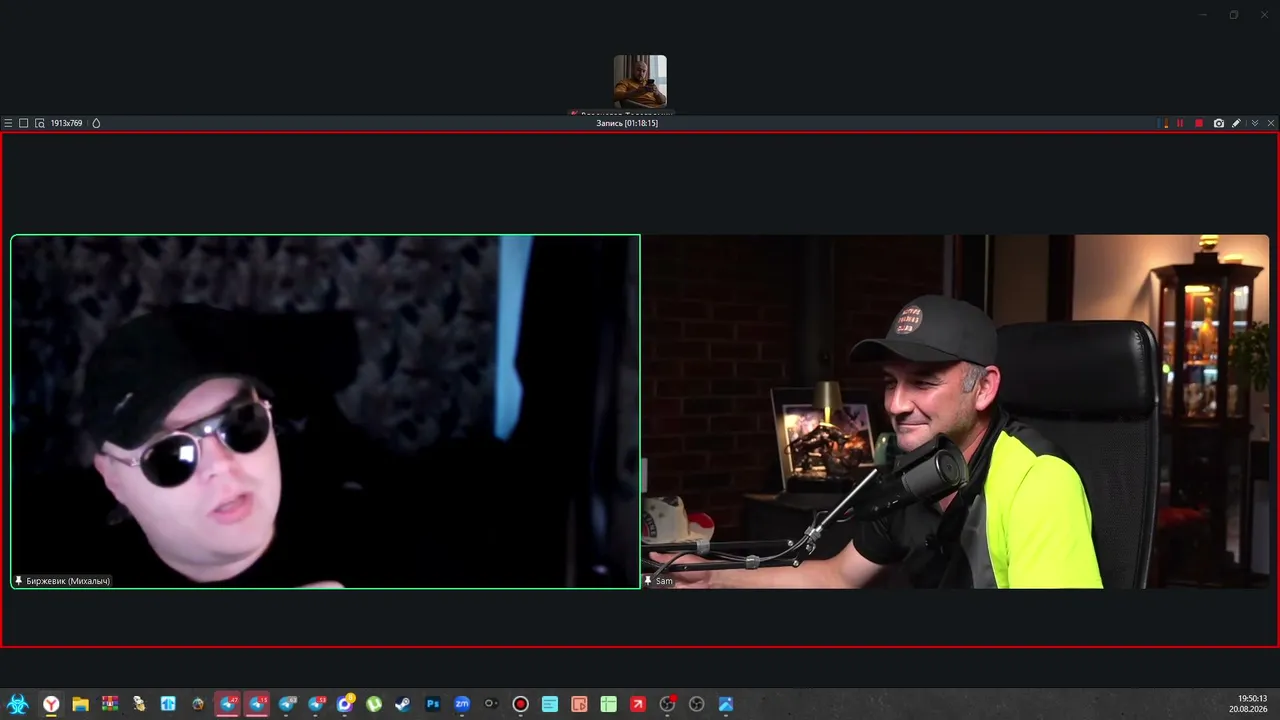Screen dimensions: 1280x720
Task: Open the pencil drawing tool
Action: click(x=1236, y=123)
